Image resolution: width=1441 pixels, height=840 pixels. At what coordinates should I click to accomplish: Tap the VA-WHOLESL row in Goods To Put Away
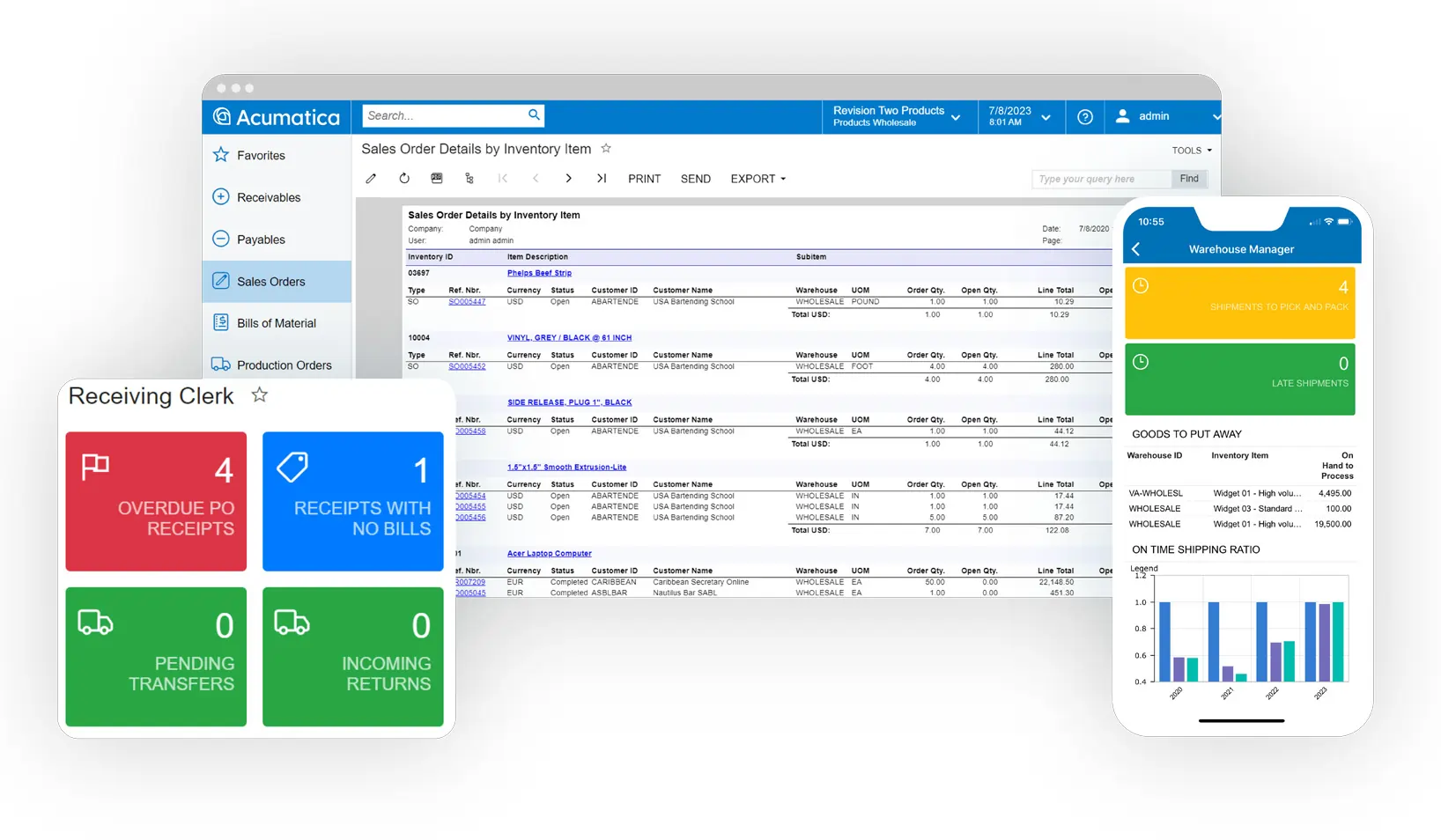(1240, 493)
